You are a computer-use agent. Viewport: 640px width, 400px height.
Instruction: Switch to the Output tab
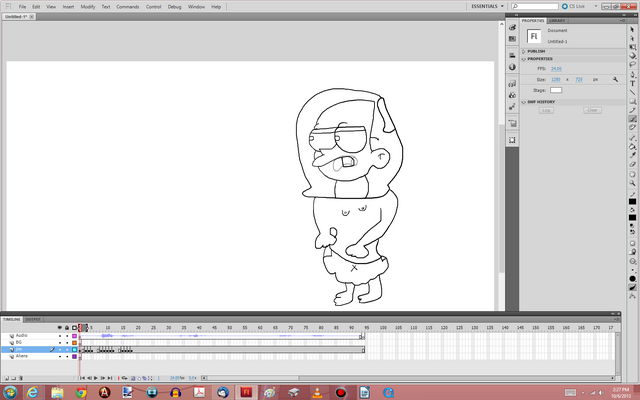pos(33,319)
